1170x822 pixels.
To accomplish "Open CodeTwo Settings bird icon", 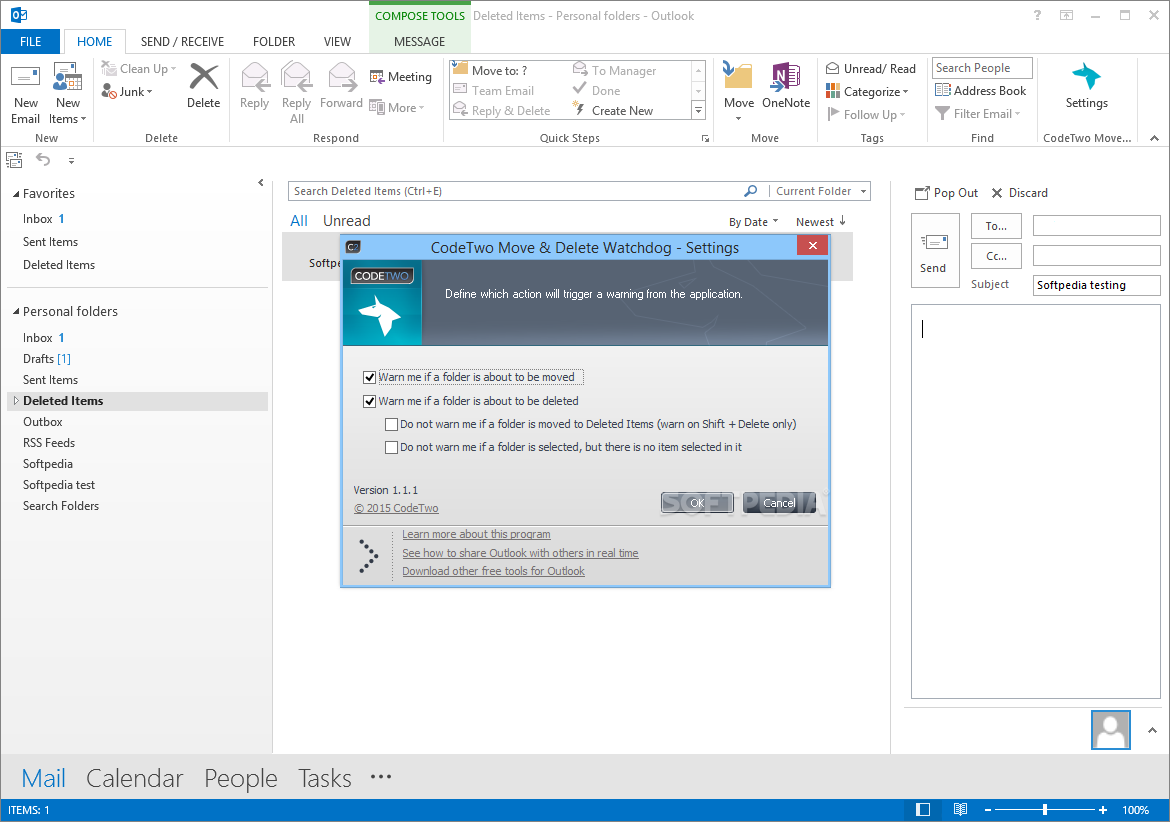I will click(x=1086, y=77).
